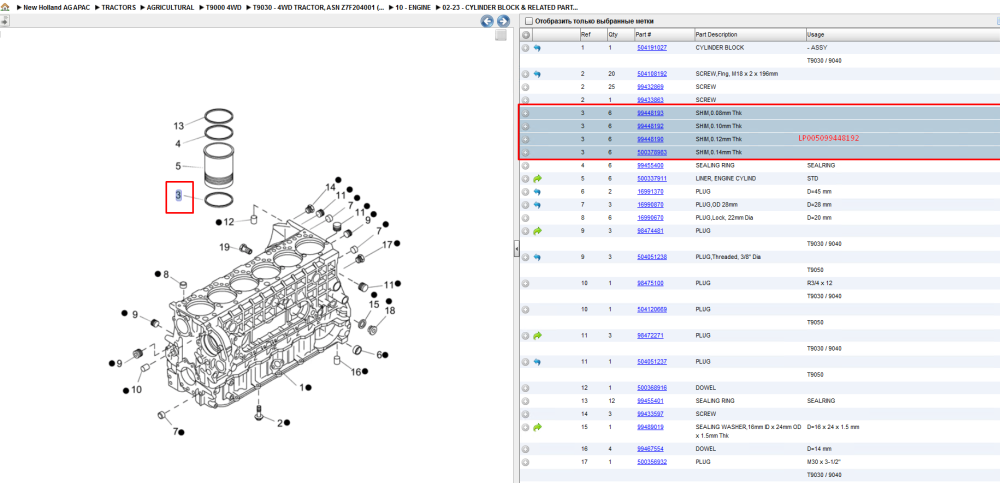The image size is (1000, 483).
Task: Open part number link 99489019
Action: (651, 427)
